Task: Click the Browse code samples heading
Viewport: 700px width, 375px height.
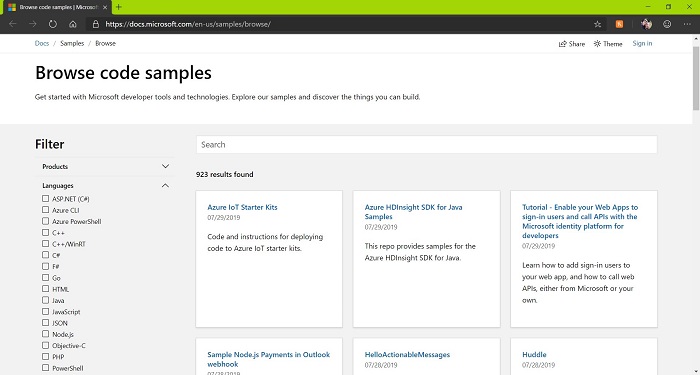Action: [123, 73]
